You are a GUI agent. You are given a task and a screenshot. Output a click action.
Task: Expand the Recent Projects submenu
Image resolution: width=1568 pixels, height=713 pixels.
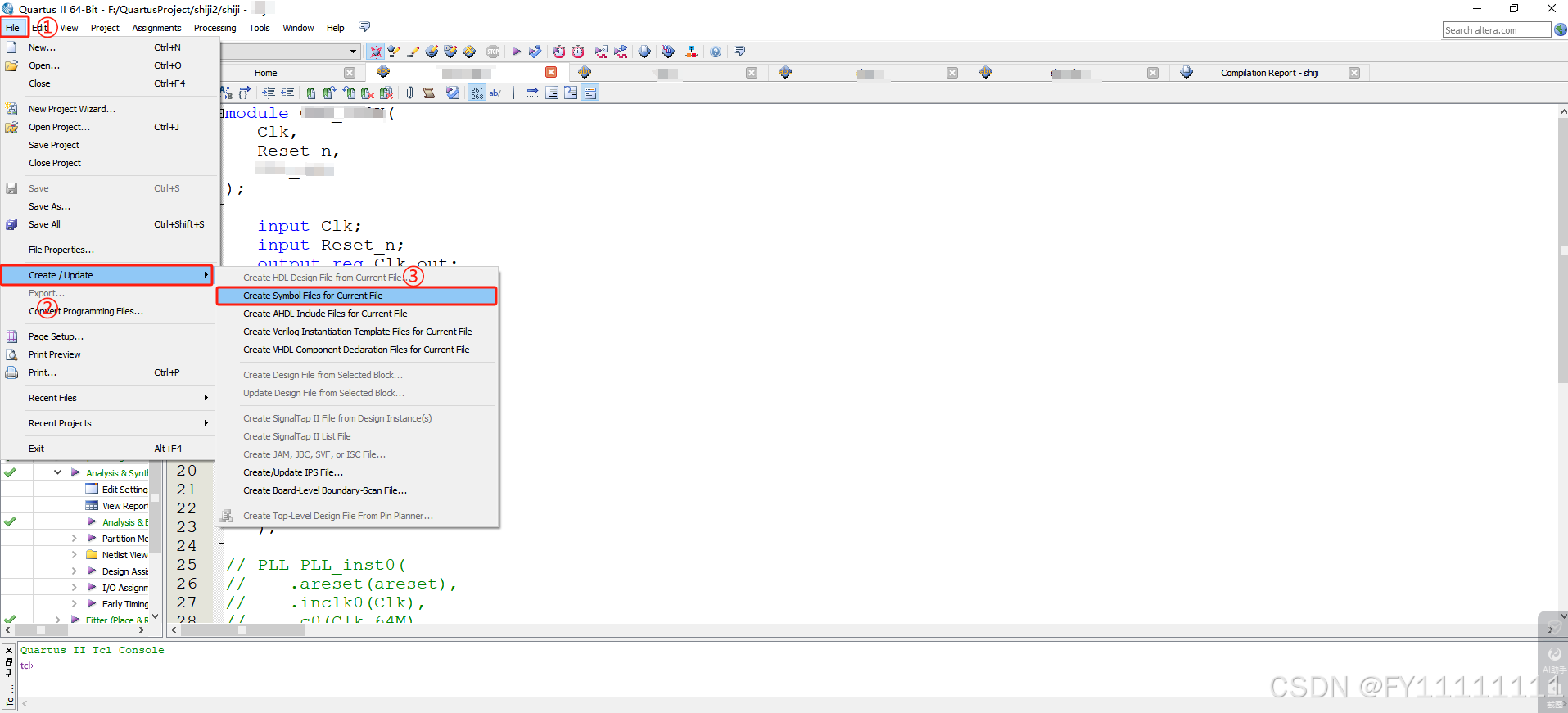(106, 423)
